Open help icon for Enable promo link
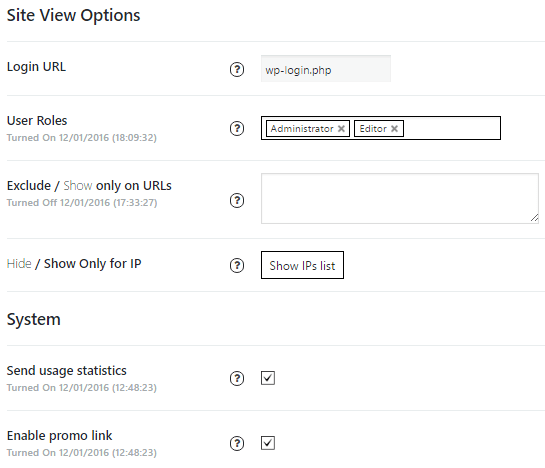The image size is (545, 468). coord(237,443)
